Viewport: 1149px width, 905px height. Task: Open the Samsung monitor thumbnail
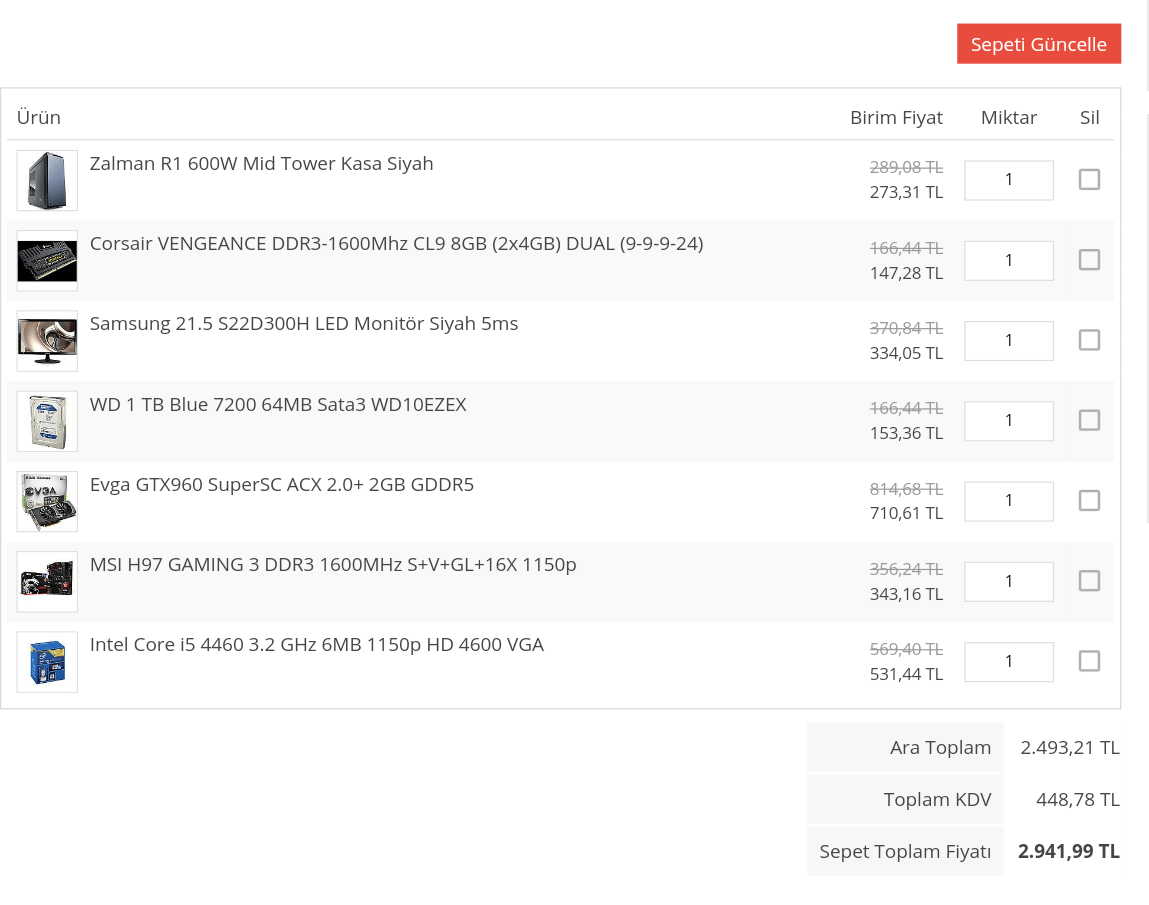47,341
